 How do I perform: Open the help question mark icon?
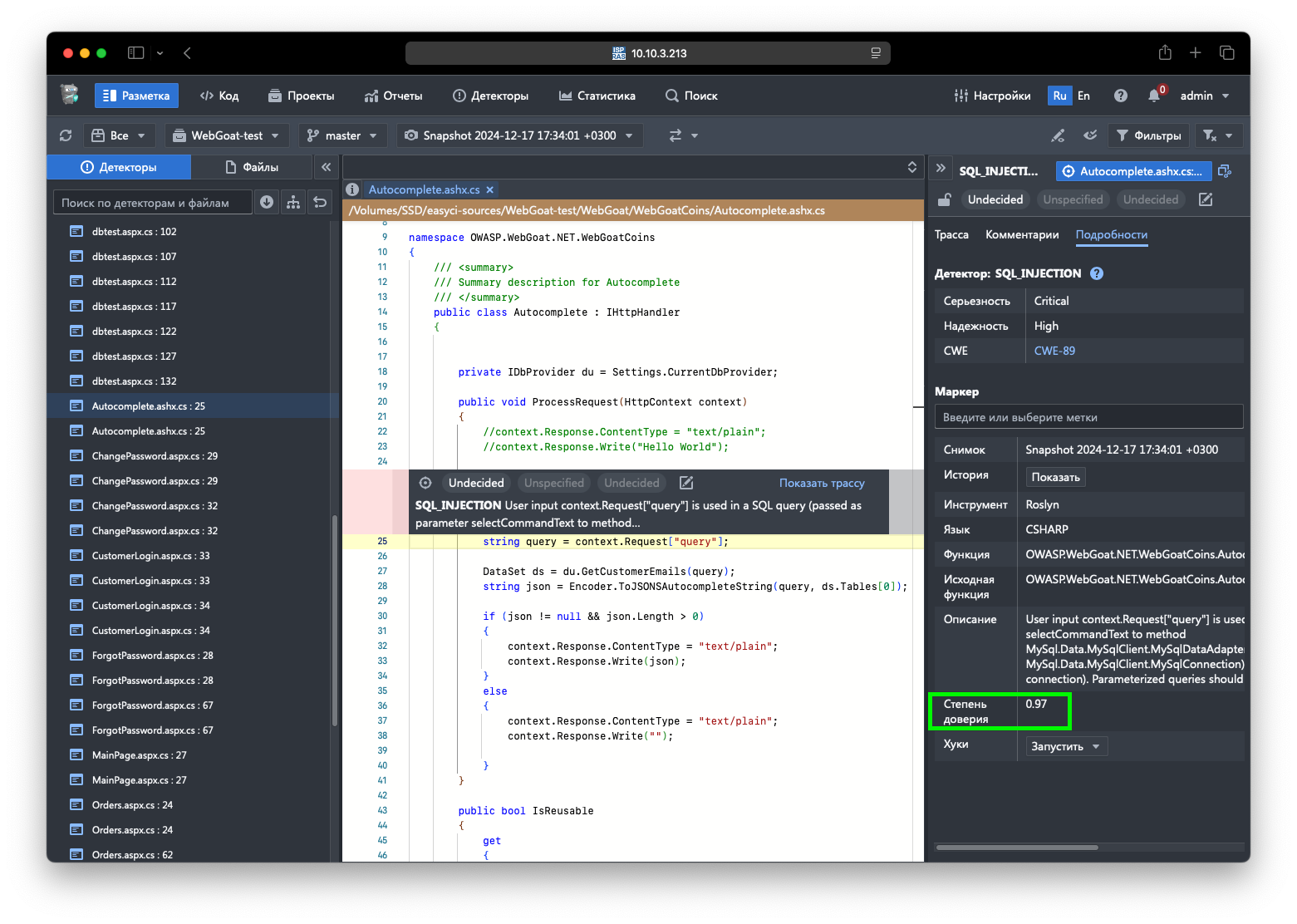point(1121,96)
